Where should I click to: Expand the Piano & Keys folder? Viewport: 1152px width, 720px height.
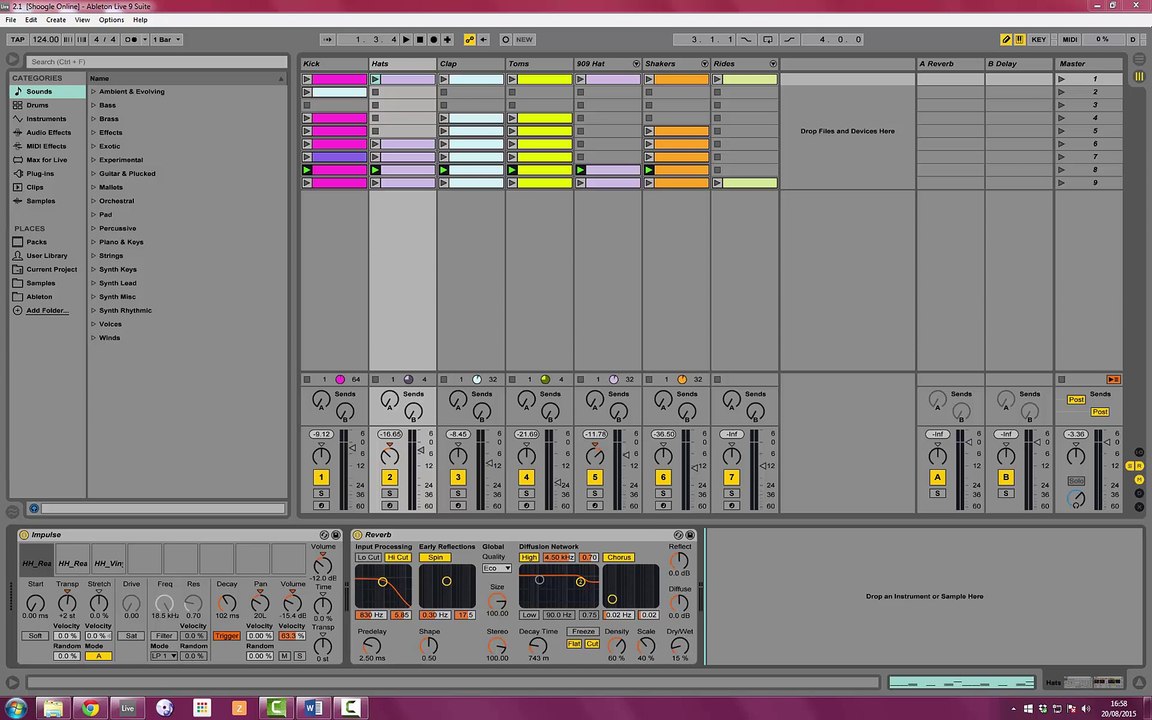93,242
